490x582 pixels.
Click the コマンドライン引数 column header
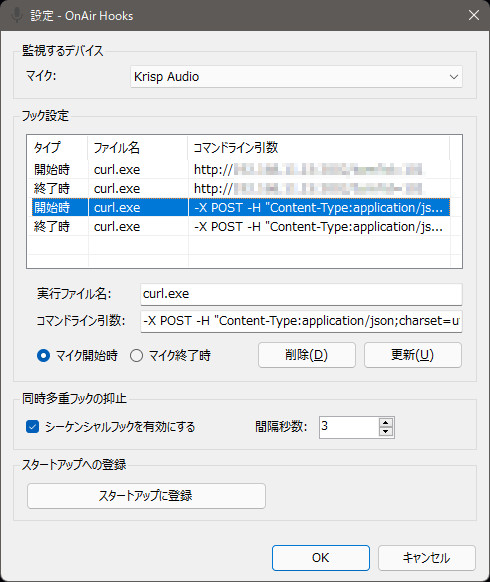tap(318, 147)
